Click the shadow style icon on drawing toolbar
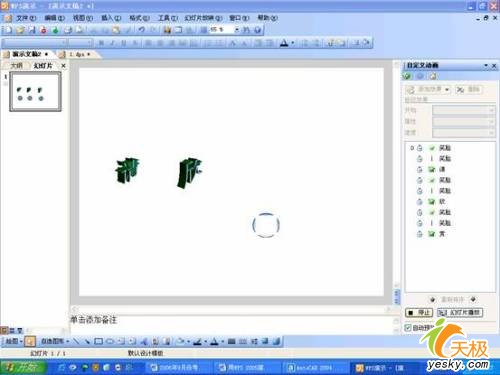Image resolution: width=500 pixels, height=375 pixels. click(x=265, y=341)
